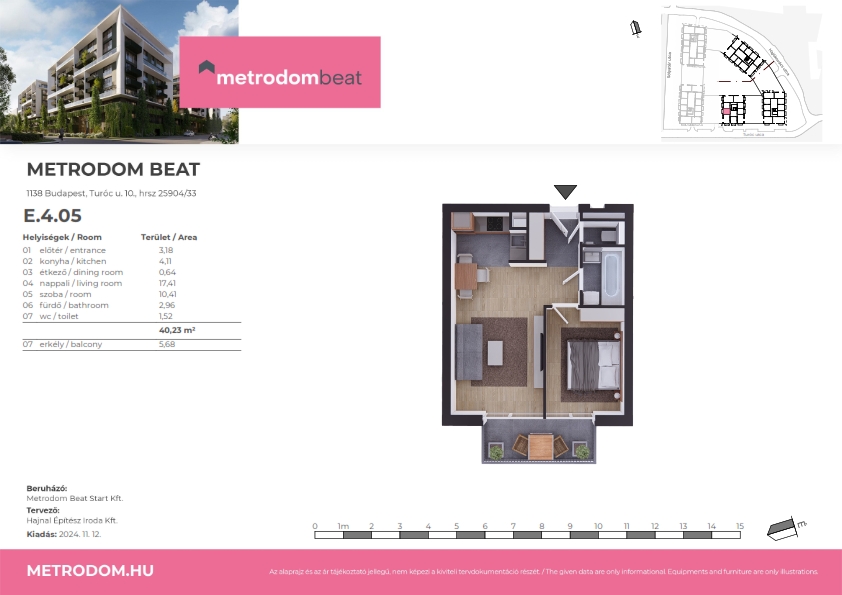842x595 pixels.
Task: Select the nappali / living room row
Action: (132, 283)
